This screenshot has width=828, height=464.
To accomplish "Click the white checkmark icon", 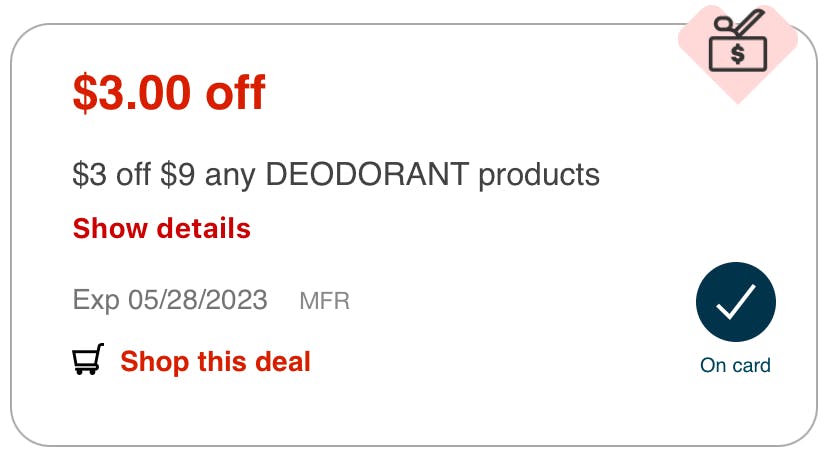I will [735, 302].
